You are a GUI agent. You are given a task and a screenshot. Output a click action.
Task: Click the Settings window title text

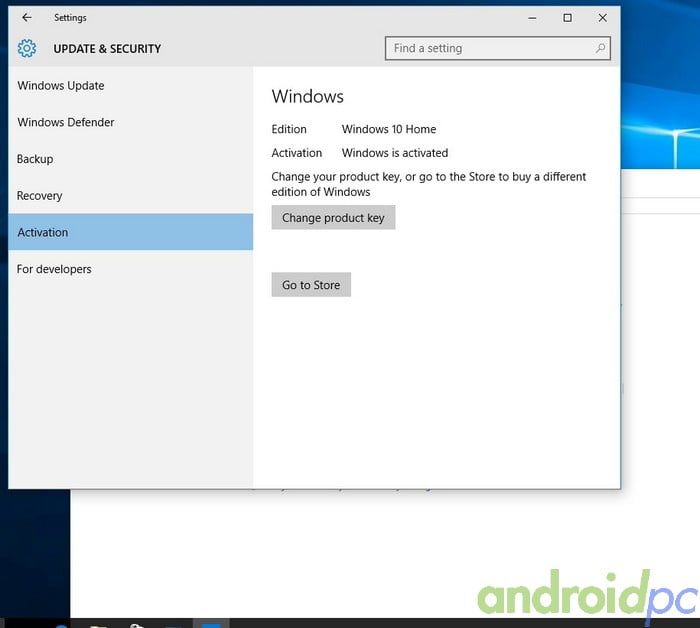(70, 18)
